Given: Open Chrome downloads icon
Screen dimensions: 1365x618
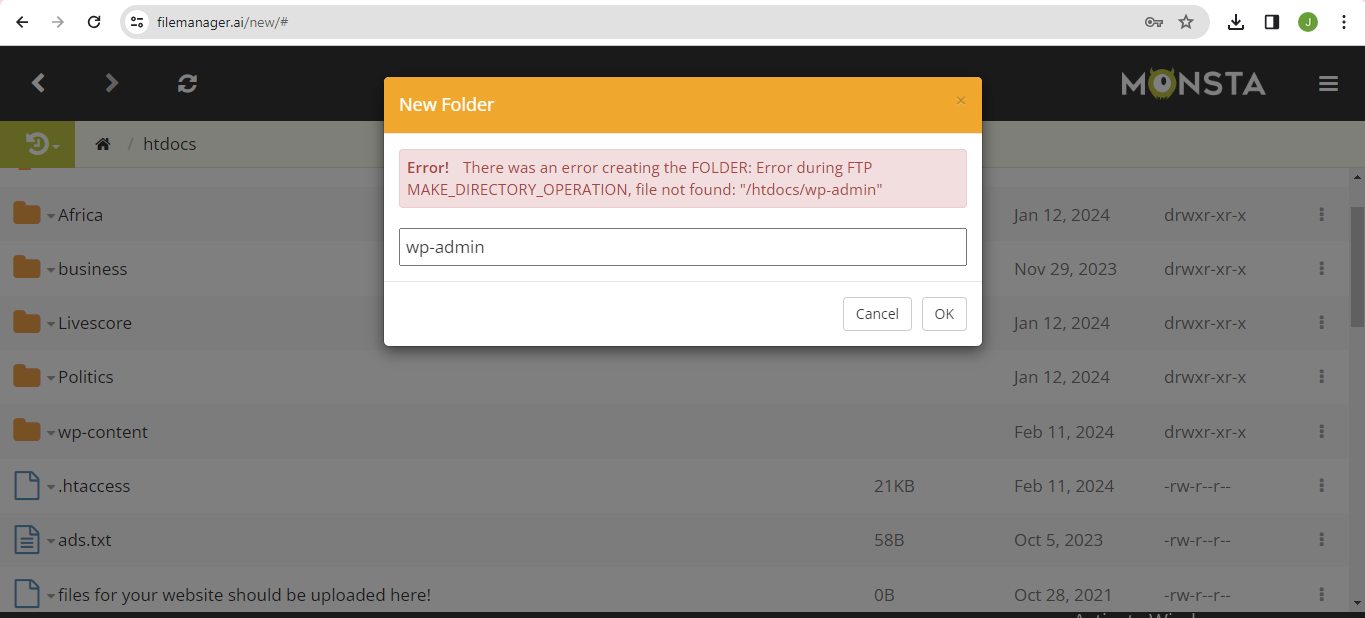Looking at the screenshot, I should point(1236,22).
